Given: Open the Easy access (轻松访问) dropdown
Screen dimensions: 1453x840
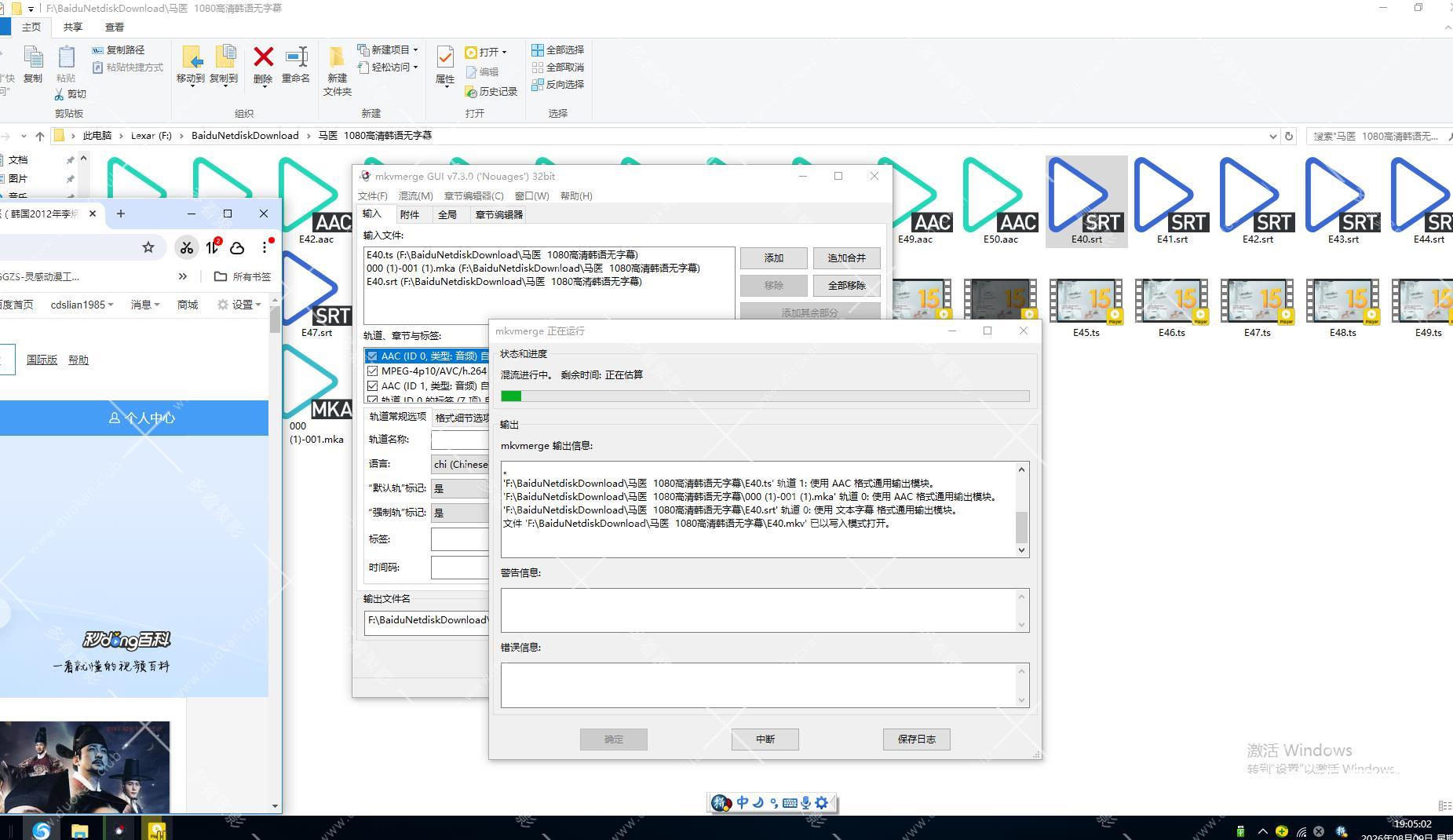Looking at the screenshot, I should [x=388, y=67].
